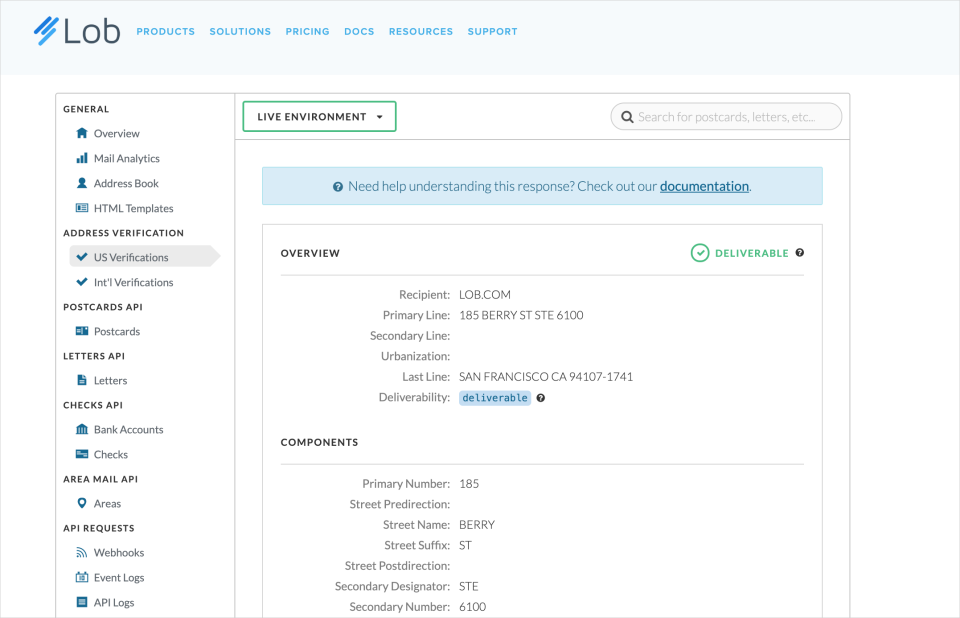Open the SOLUTIONS menu

pyautogui.click(x=240, y=31)
